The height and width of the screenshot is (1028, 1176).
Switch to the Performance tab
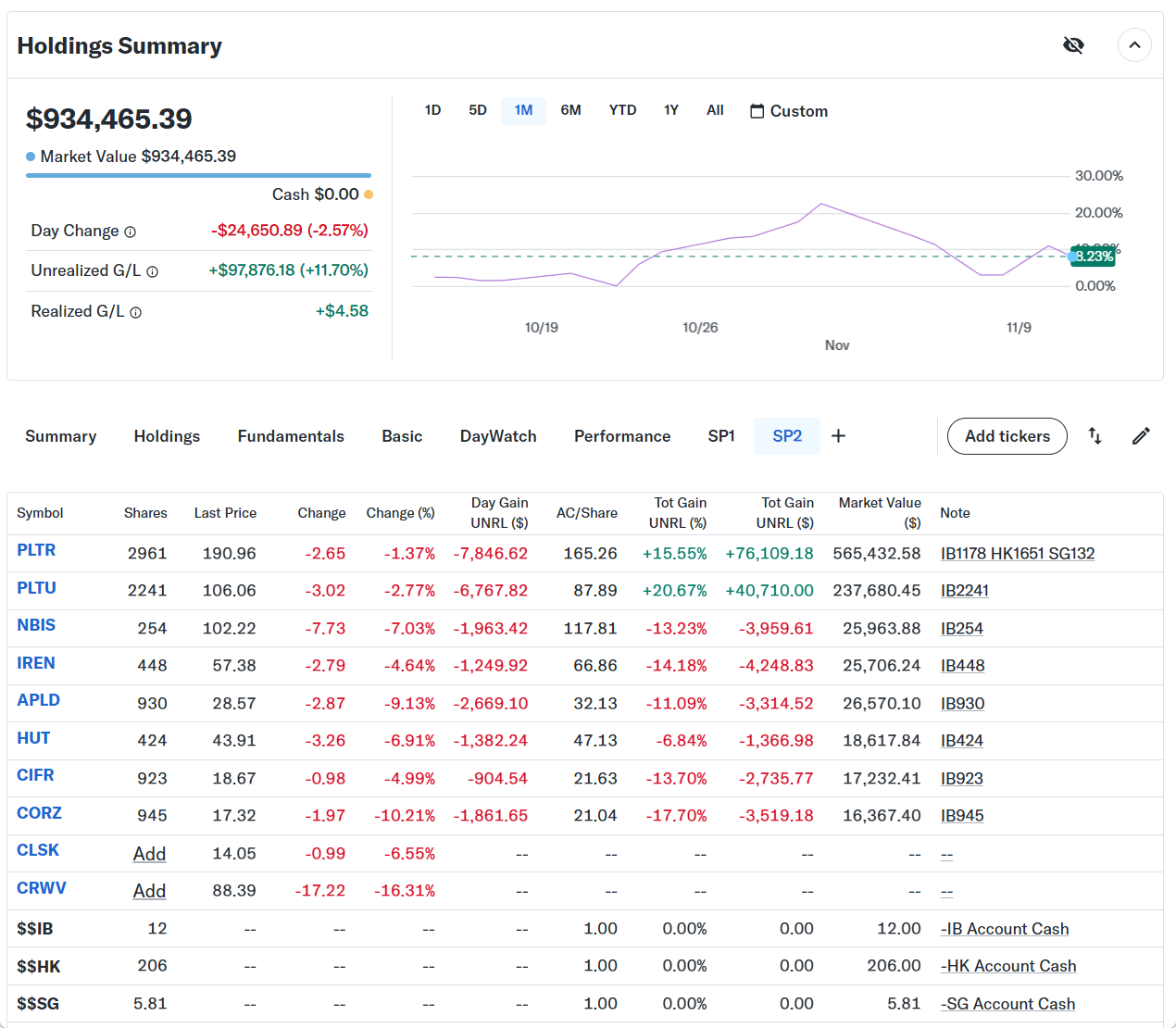(622, 436)
